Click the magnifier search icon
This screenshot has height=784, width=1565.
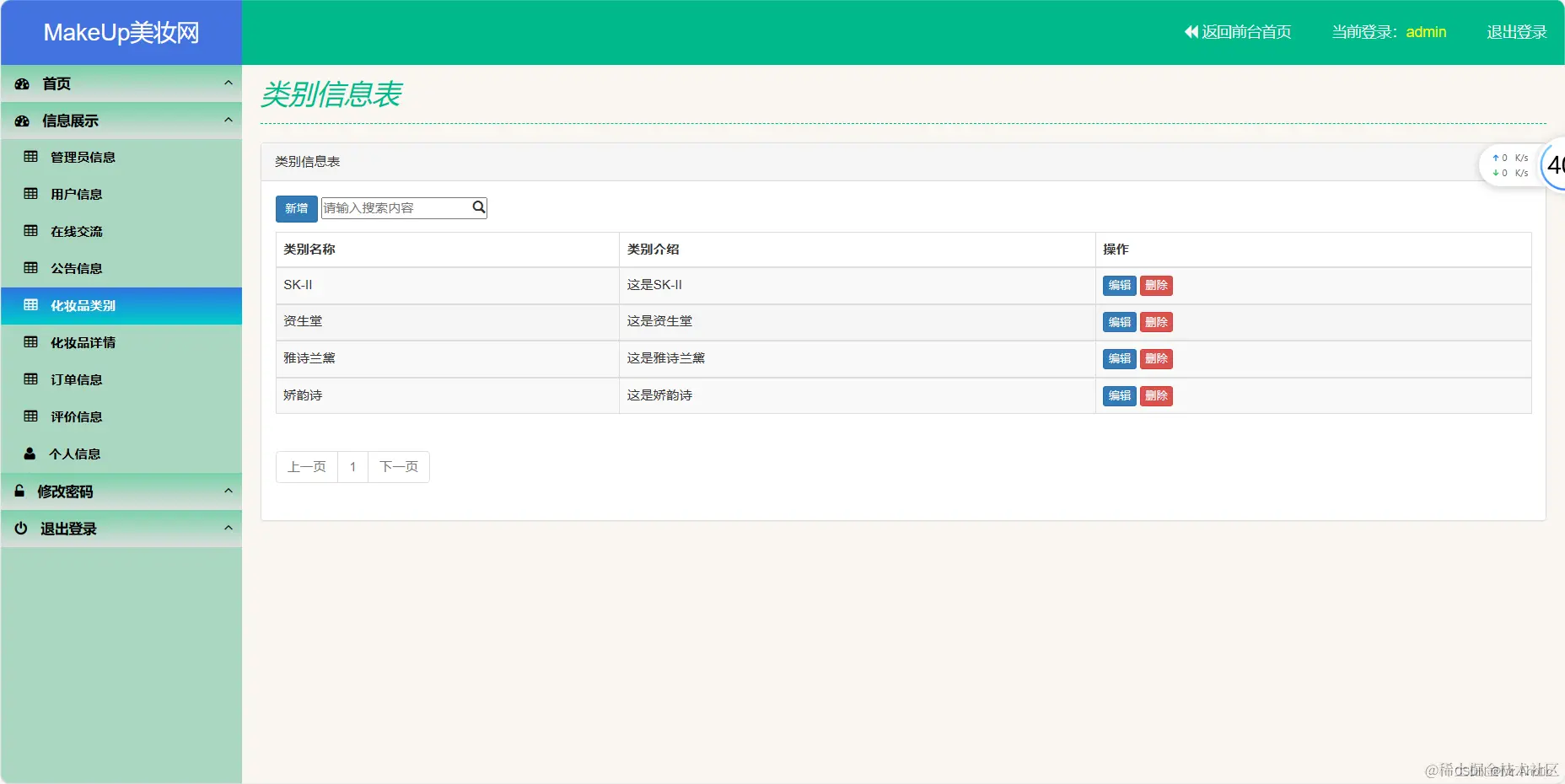[478, 207]
